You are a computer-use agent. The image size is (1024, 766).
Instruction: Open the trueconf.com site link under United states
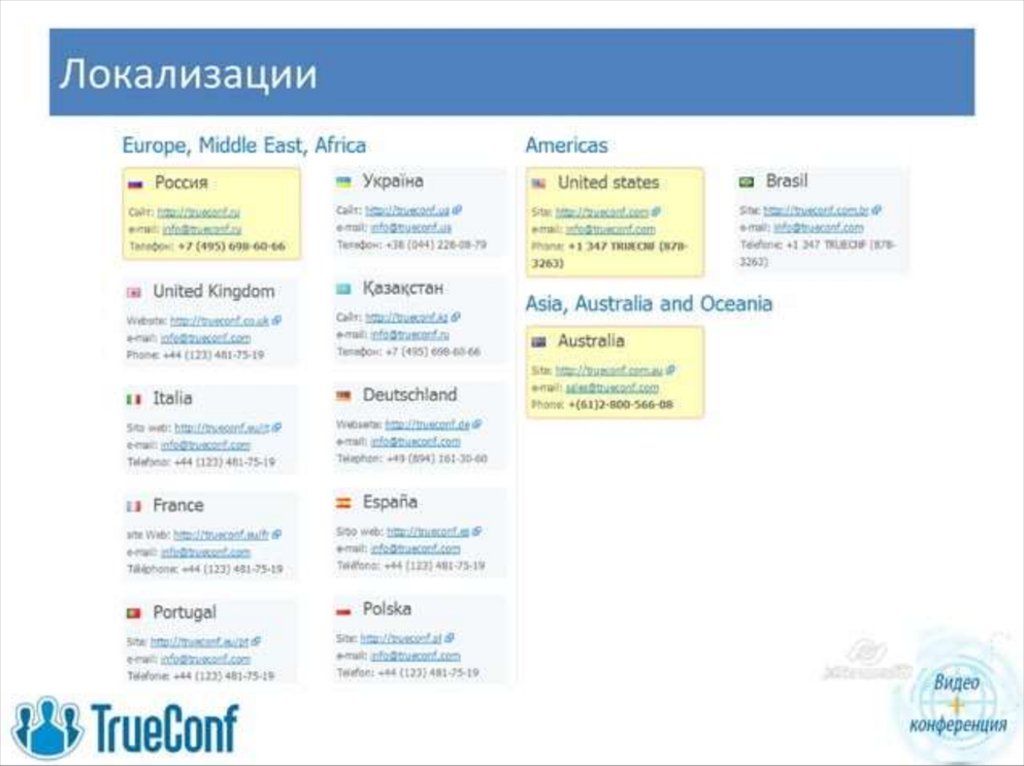602,212
